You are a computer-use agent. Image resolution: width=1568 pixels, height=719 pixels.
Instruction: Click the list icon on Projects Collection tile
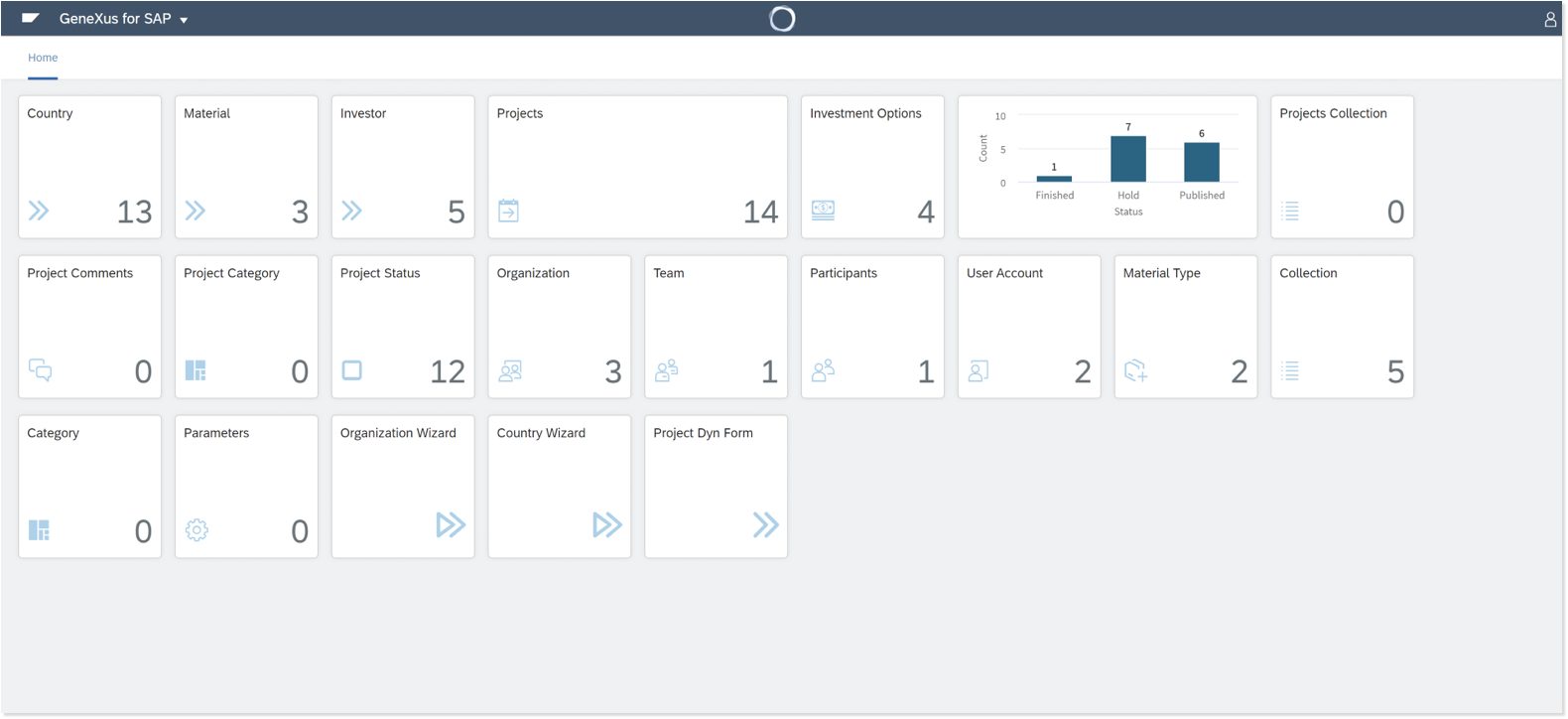[x=1290, y=211]
